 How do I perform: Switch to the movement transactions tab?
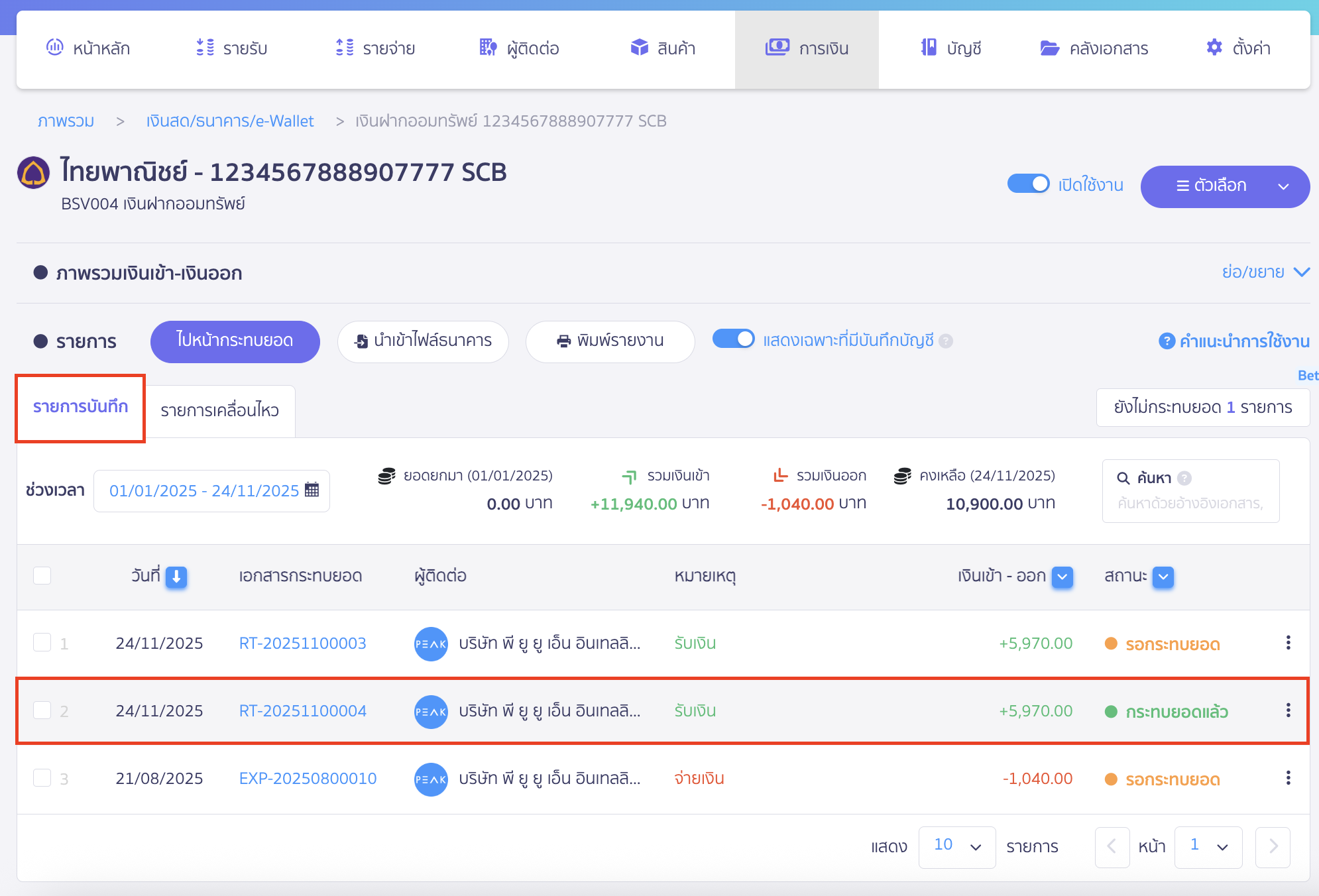tap(219, 410)
